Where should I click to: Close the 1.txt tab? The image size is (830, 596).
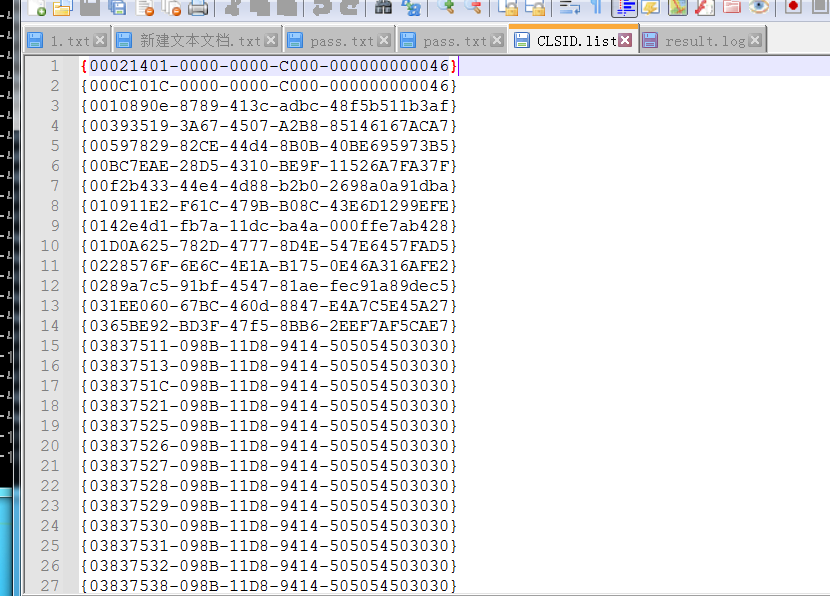[x=100, y=40]
